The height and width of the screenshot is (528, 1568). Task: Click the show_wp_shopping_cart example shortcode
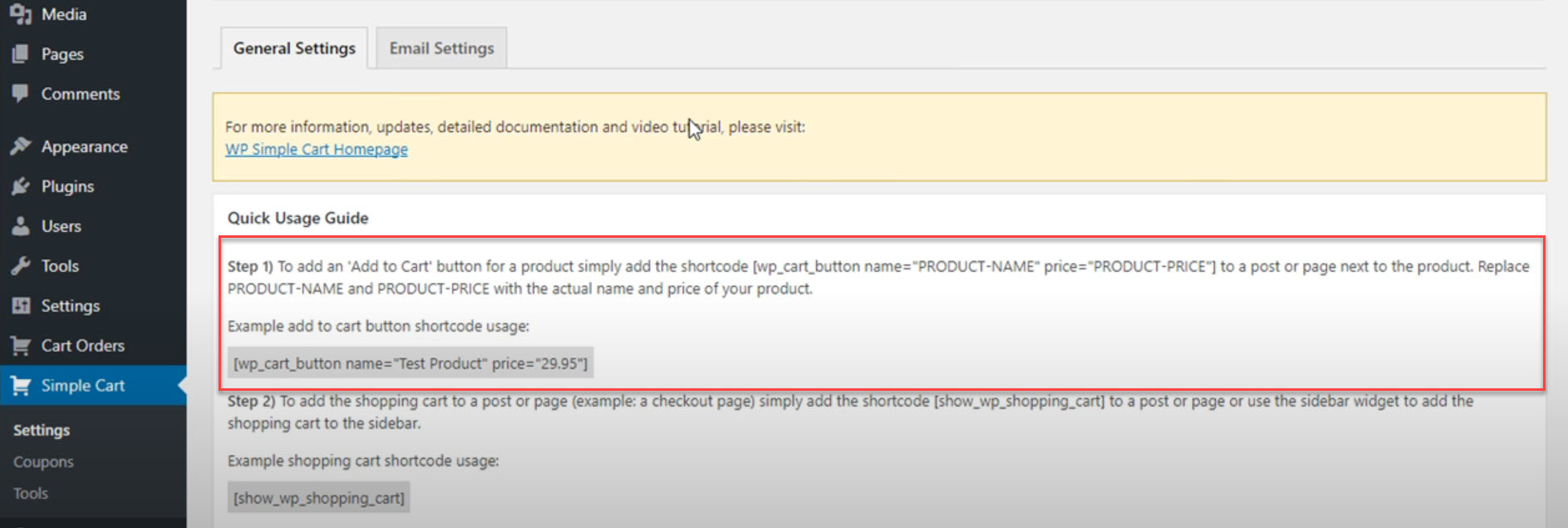[x=319, y=498]
